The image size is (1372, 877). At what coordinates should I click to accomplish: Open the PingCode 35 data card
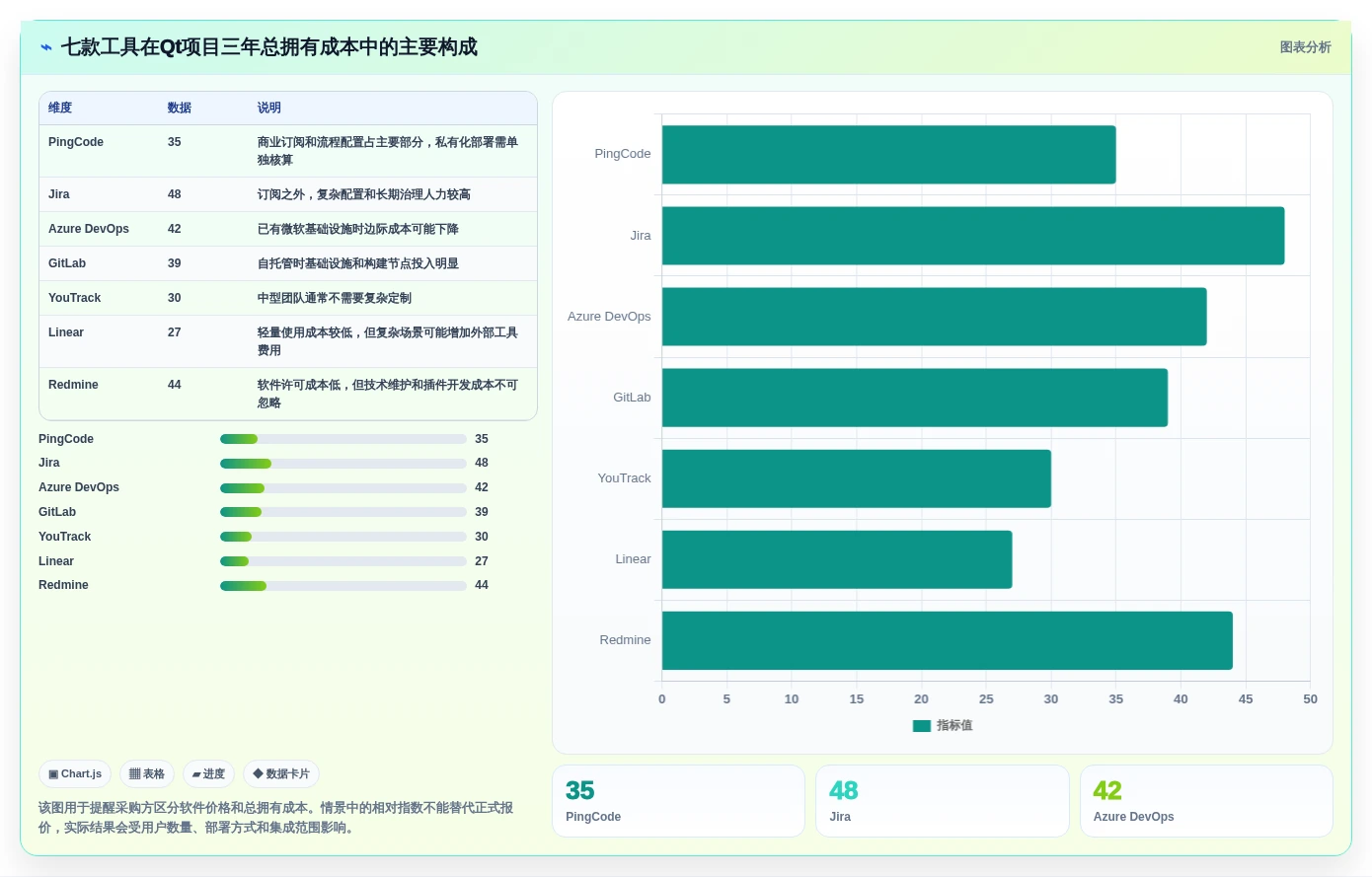[x=678, y=801]
